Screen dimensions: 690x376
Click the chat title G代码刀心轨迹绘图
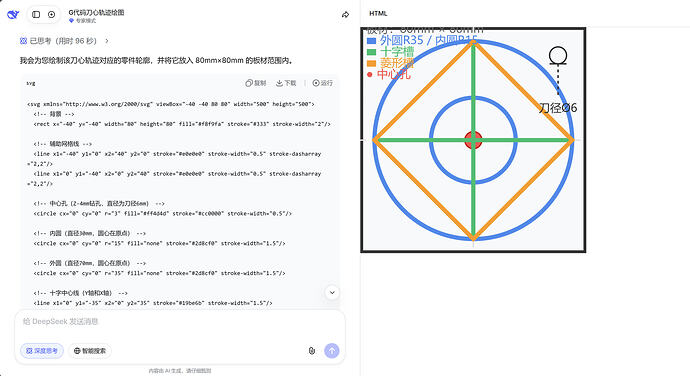pos(96,12)
